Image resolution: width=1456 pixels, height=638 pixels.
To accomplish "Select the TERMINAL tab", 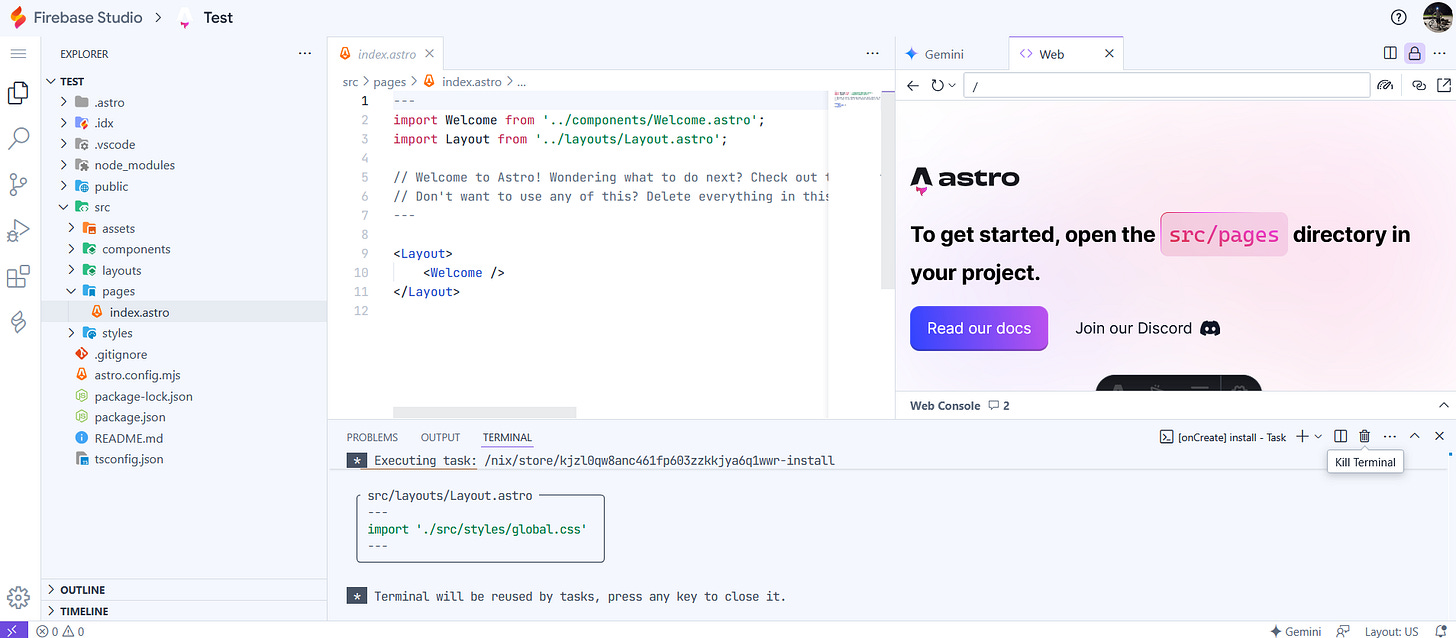I will 507,437.
